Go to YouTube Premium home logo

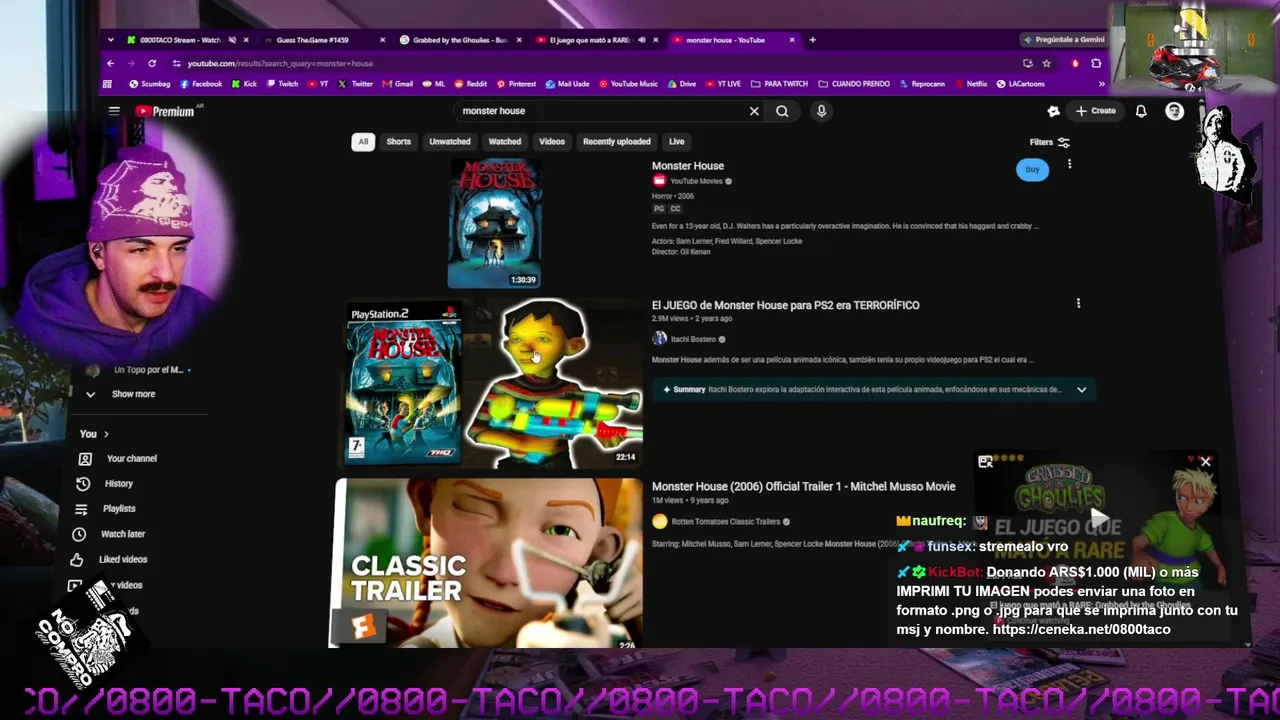164,111
